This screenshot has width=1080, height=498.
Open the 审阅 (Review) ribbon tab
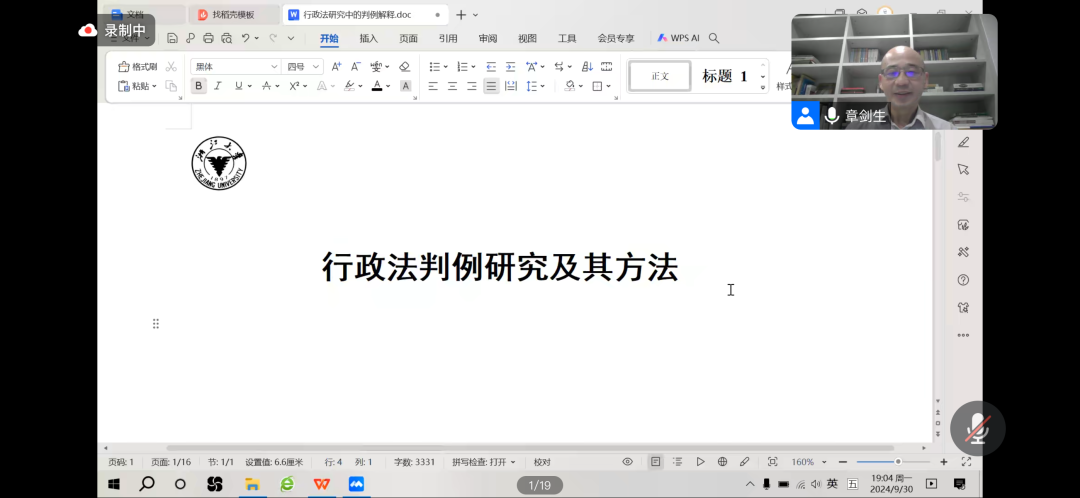tap(487, 39)
